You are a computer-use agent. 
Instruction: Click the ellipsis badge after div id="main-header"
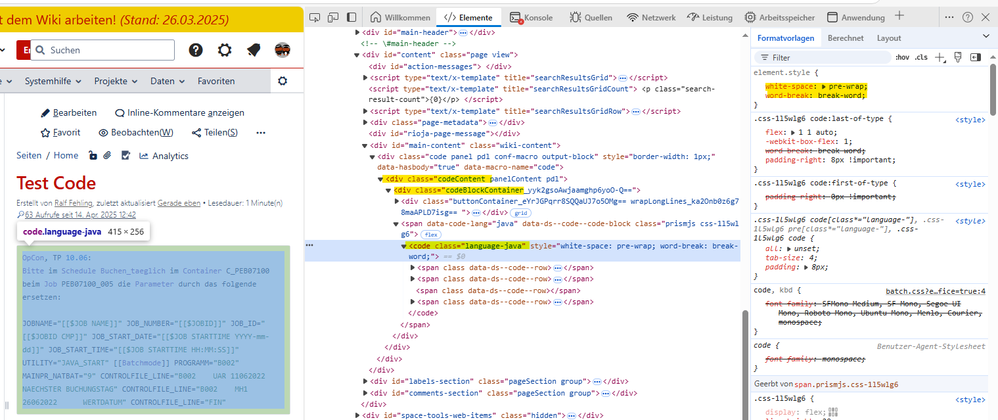463,32
